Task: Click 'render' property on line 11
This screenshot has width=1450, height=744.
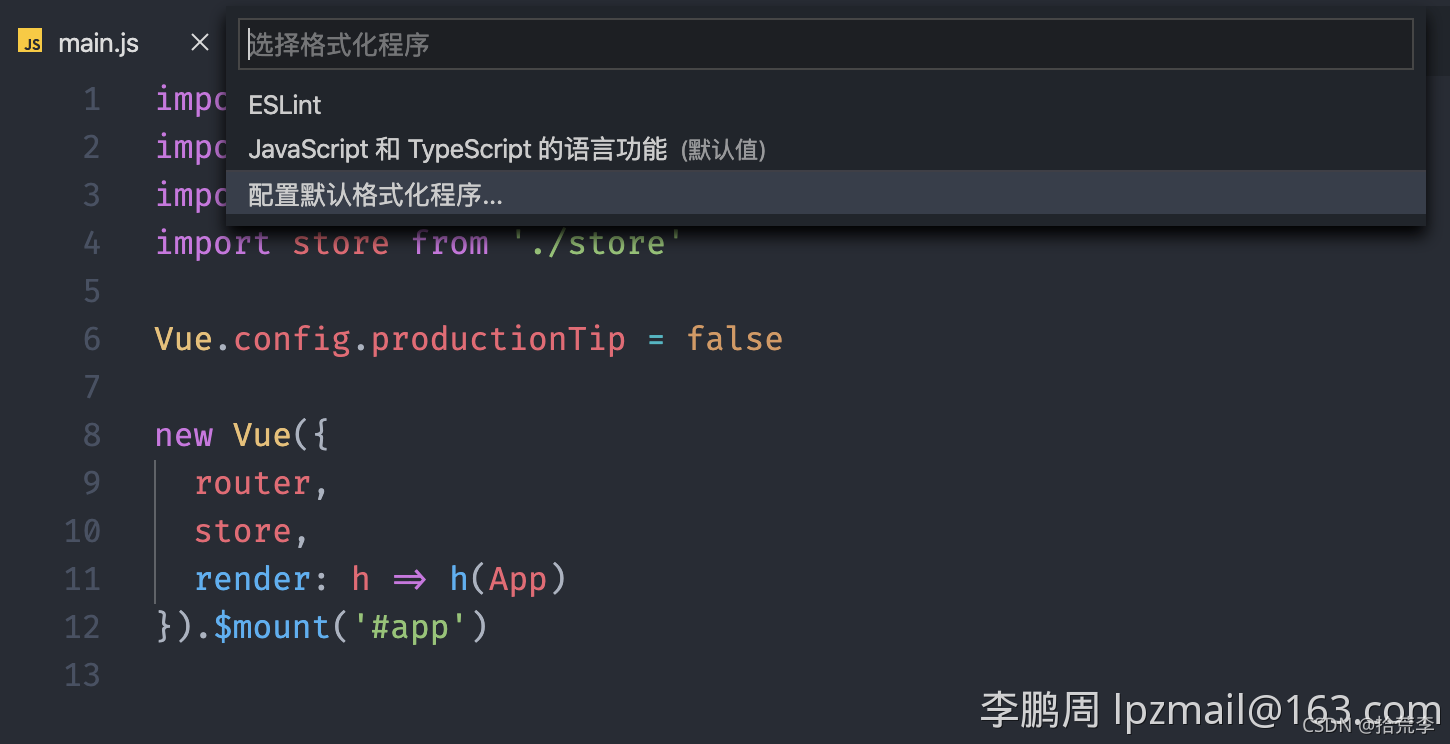Action: click(253, 579)
